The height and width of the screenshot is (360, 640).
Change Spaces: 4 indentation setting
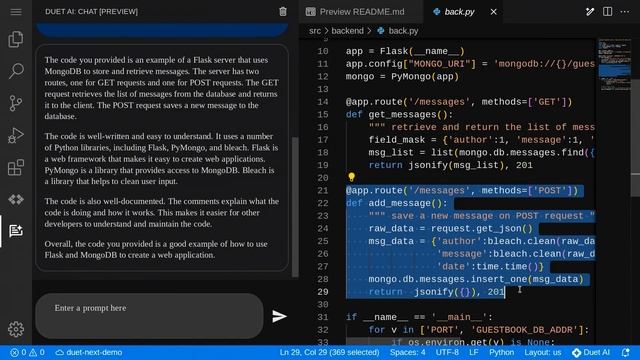point(407,352)
